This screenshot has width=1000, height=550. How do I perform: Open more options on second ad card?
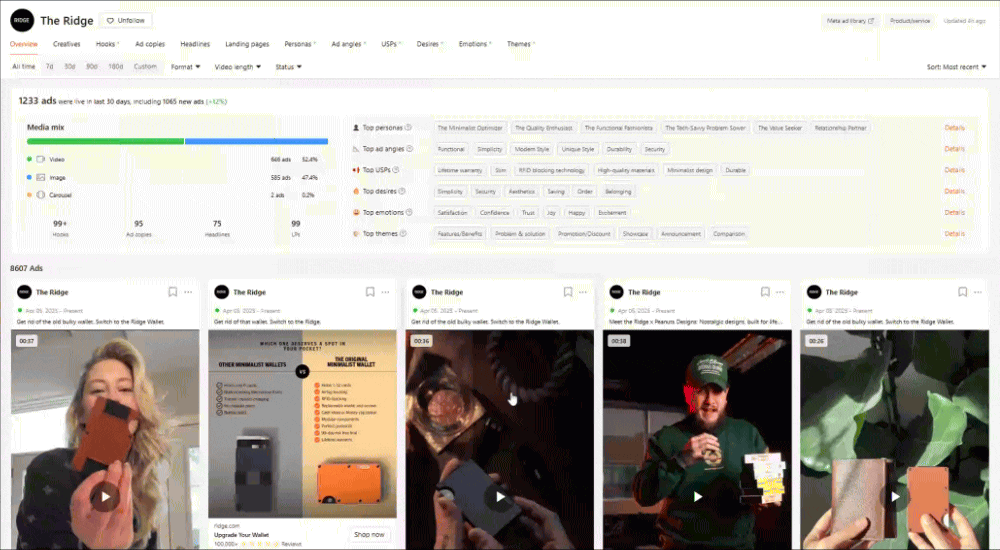point(385,292)
